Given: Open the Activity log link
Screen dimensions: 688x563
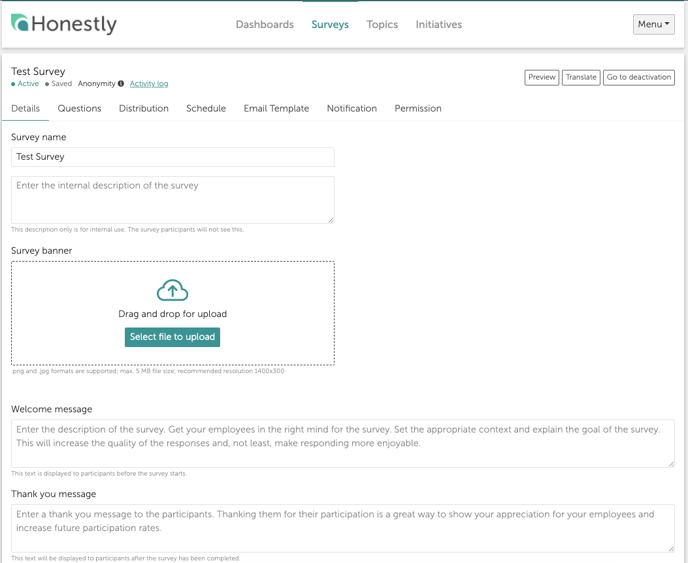Looking at the screenshot, I should coord(149,84).
